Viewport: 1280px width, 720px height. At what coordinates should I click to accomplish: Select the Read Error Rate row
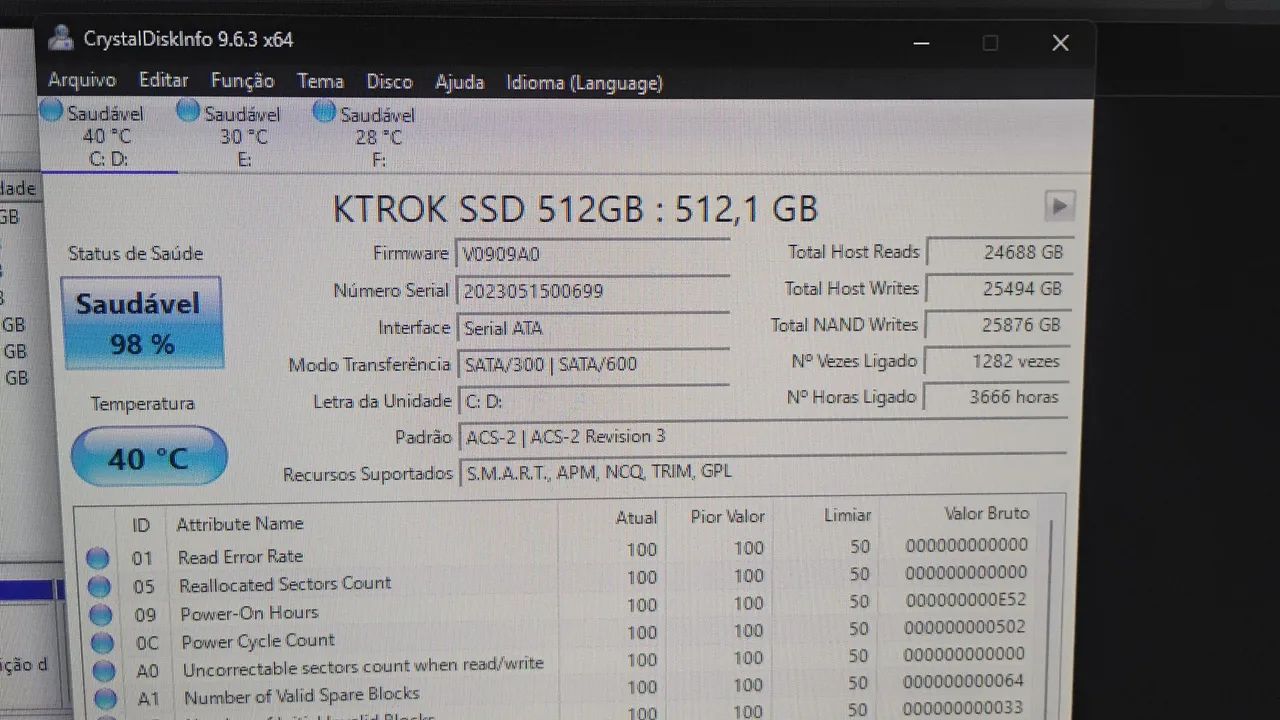pyautogui.click(x=561, y=550)
